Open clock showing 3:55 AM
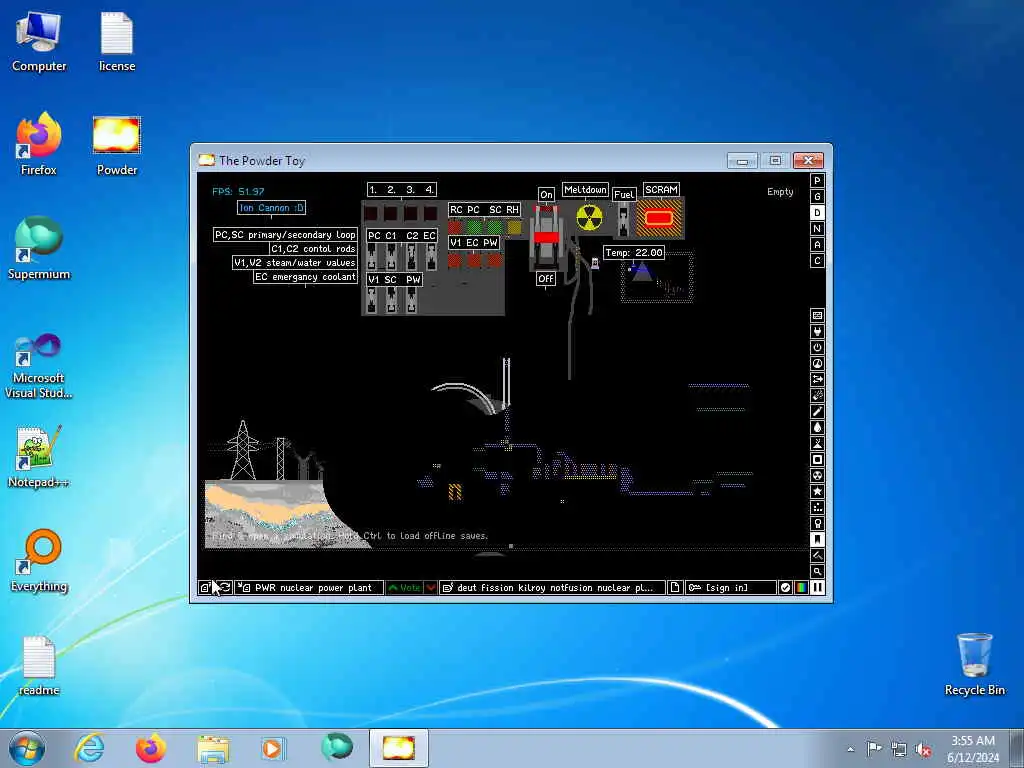The width and height of the screenshot is (1024, 768). coord(973,749)
